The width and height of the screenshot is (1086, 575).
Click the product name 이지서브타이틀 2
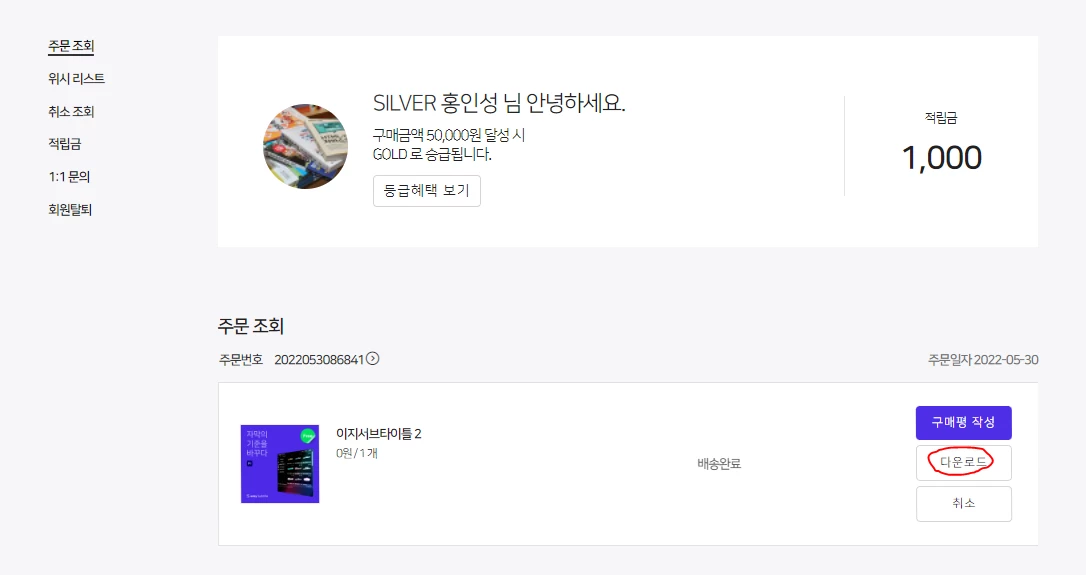[x=379, y=434]
